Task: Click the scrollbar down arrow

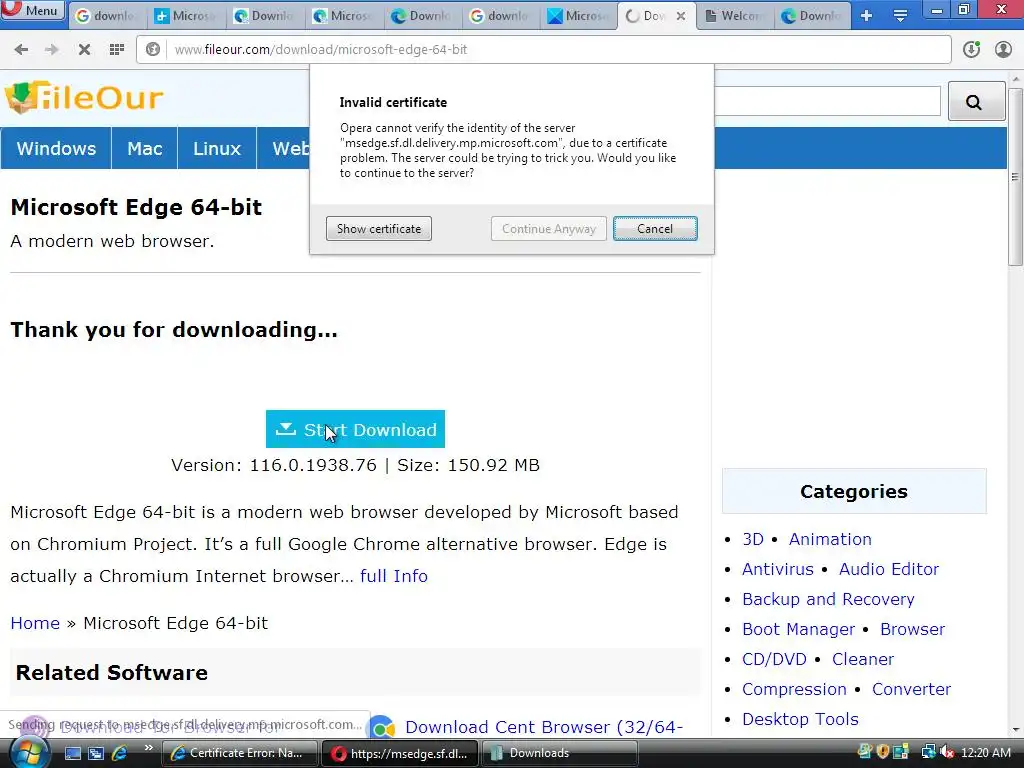Action: point(1015,729)
